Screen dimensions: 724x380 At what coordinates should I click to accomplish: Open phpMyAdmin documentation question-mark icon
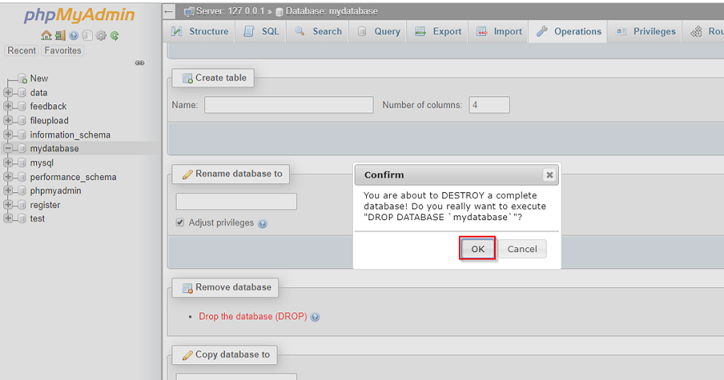(x=74, y=36)
